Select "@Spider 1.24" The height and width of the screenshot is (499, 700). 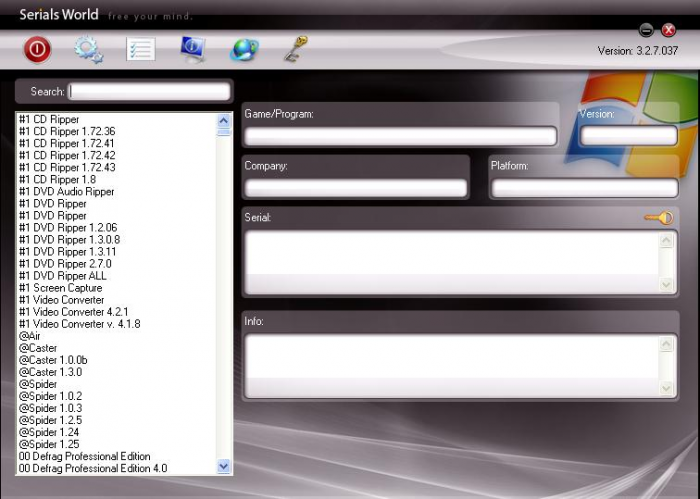pyautogui.click(x=49, y=432)
